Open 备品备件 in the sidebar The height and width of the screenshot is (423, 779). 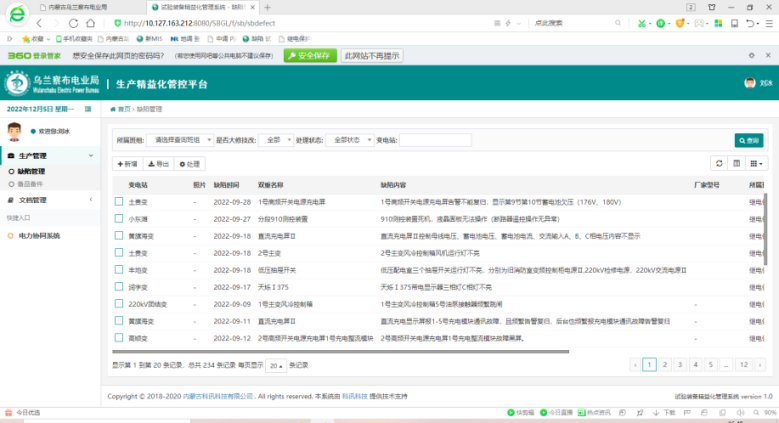(x=32, y=185)
